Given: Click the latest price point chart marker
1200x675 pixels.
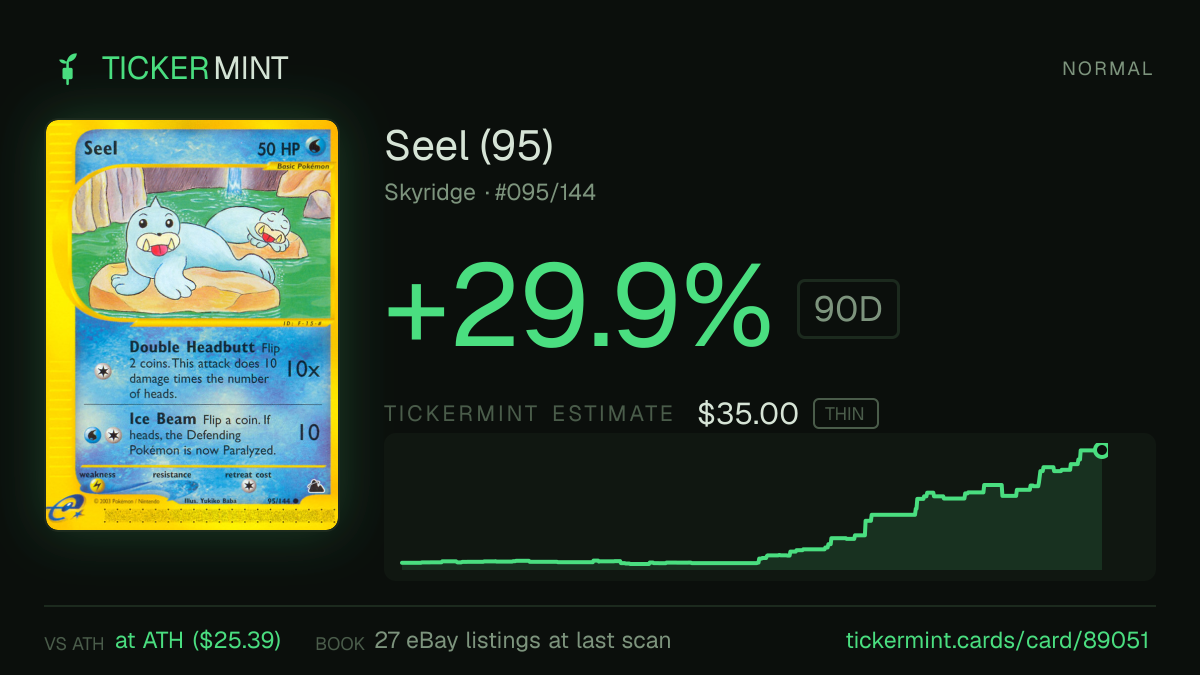Looking at the screenshot, I should point(1101,451).
